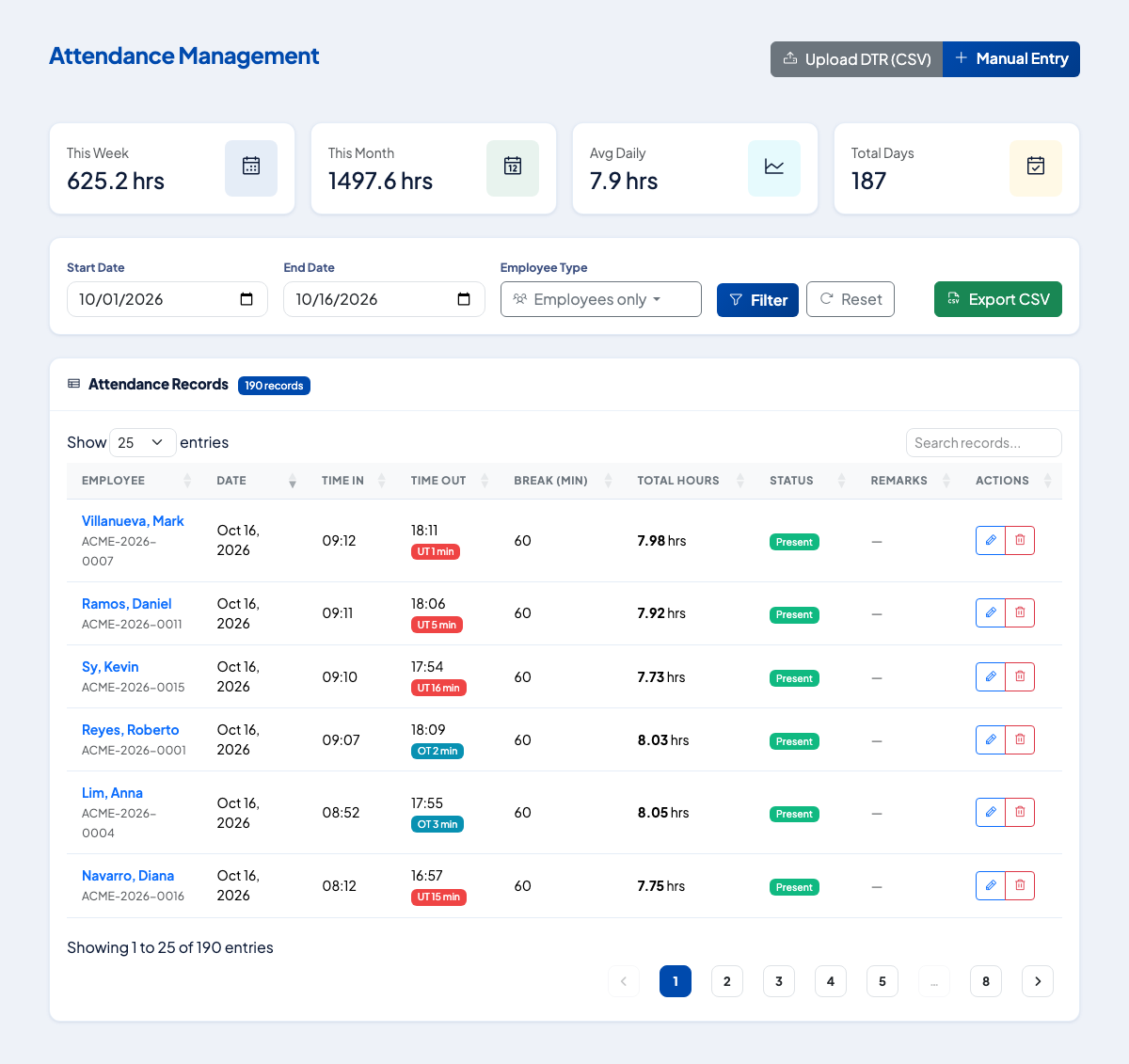The height and width of the screenshot is (1064, 1129).
Task: Open Lim, Anna employee link
Action: (113, 793)
